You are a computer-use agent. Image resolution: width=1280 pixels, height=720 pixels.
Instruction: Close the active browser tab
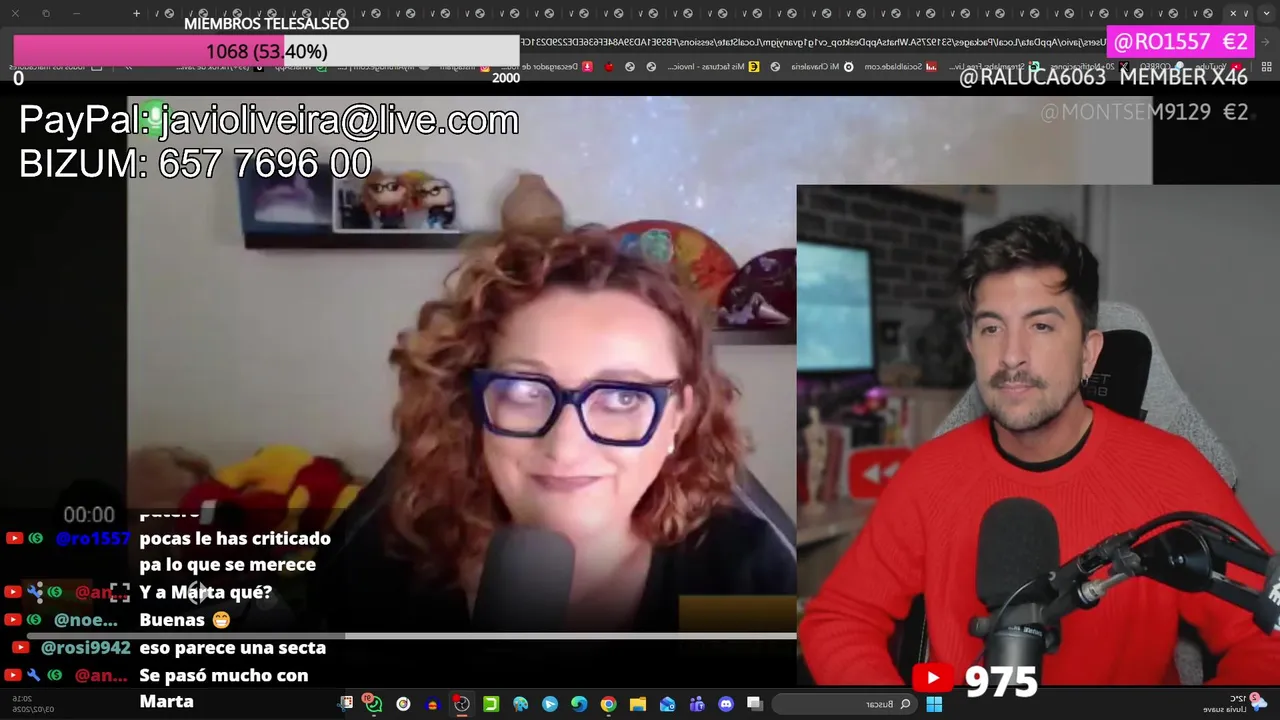pyautogui.click(x=1232, y=13)
